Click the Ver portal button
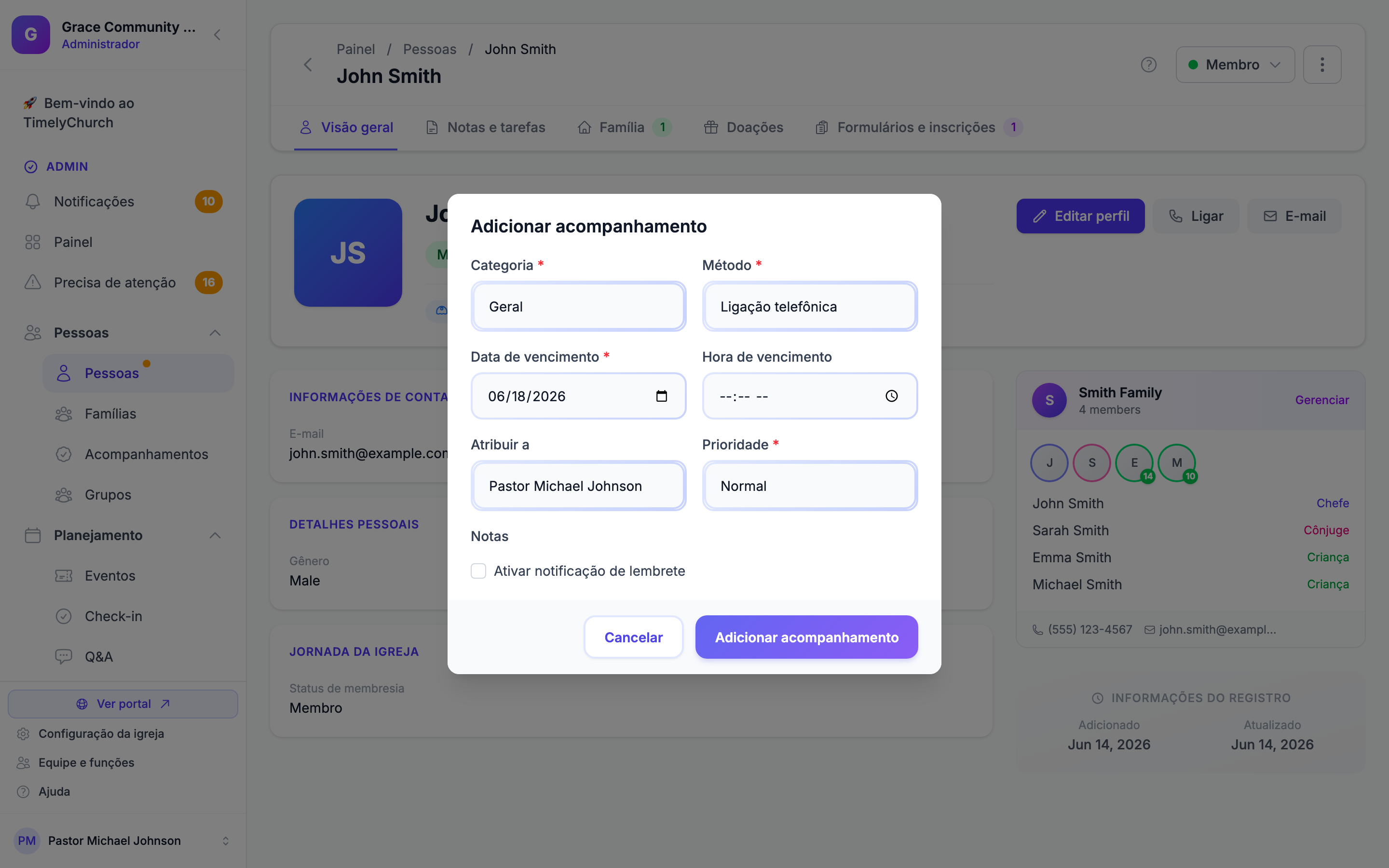This screenshot has width=1389, height=868. [123, 704]
